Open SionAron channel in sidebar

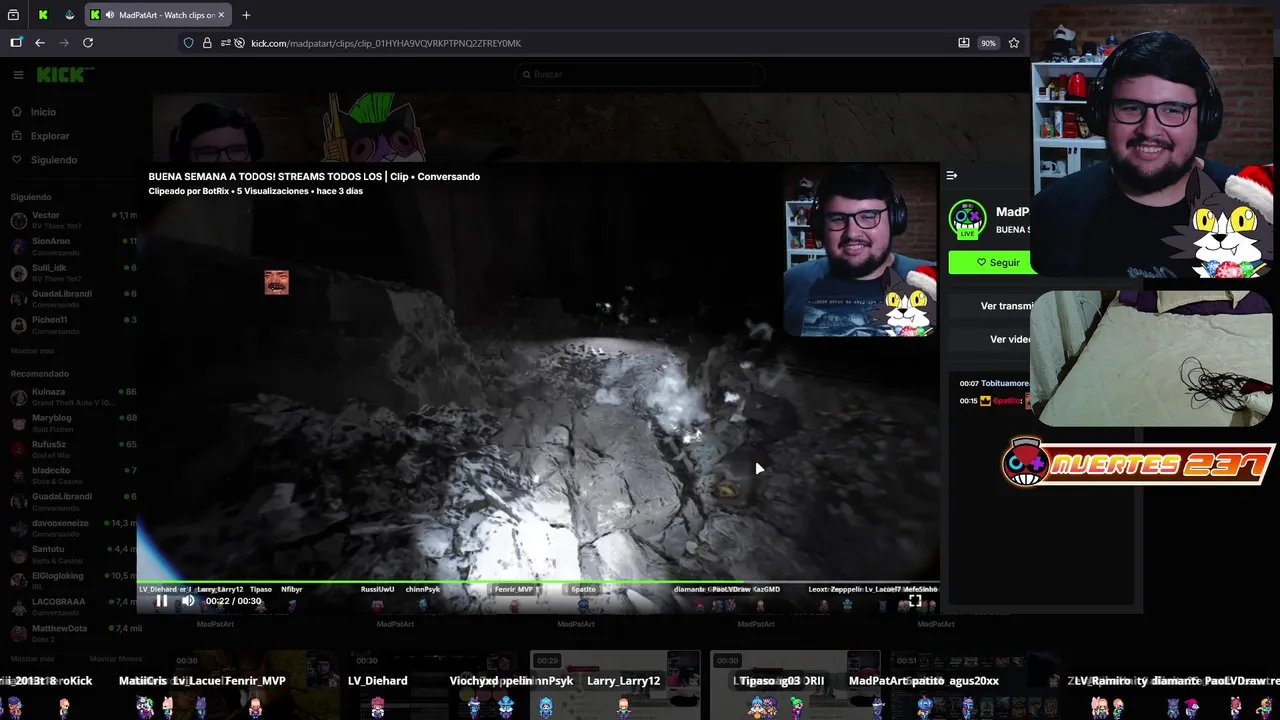pyautogui.click(x=72, y=246)
